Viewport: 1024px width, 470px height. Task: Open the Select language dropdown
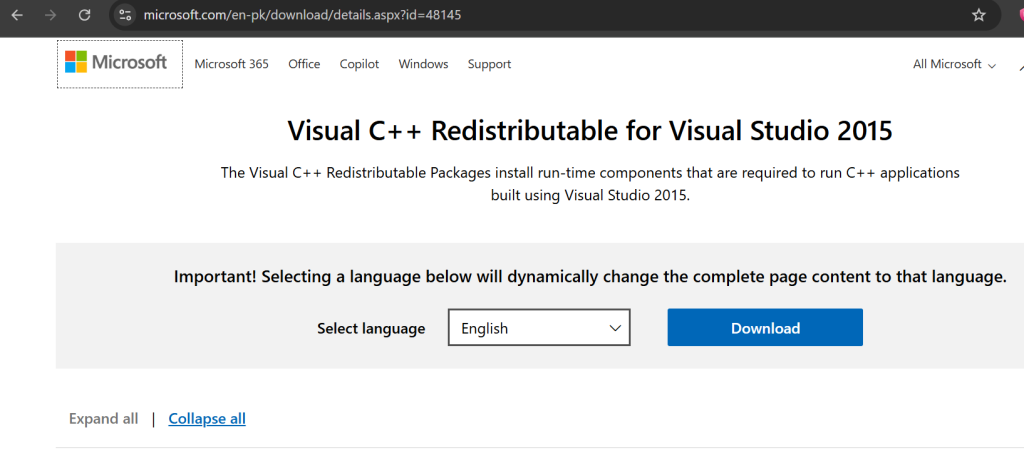(539, 328)
